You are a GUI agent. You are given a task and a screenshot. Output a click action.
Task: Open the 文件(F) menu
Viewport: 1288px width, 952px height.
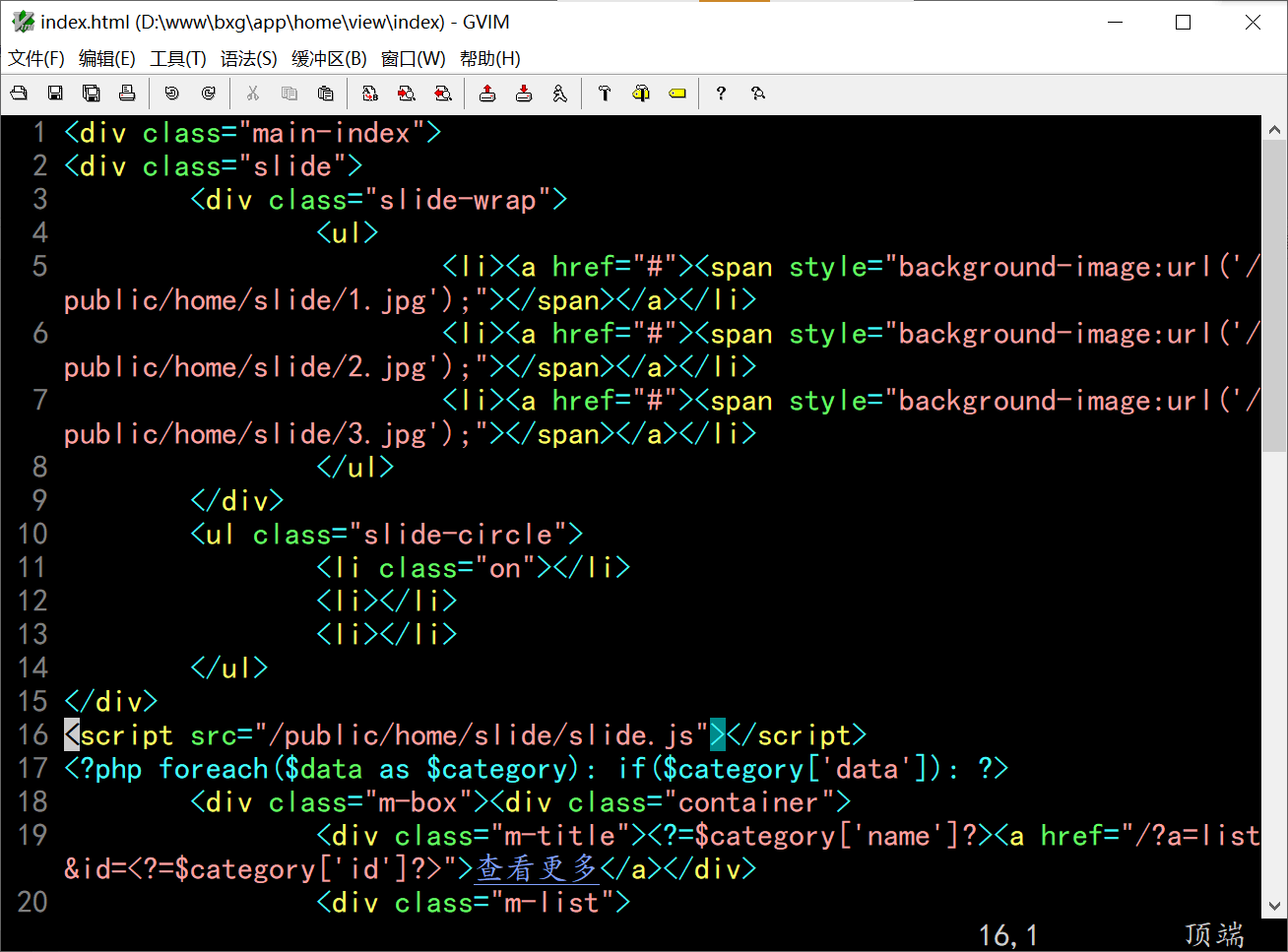(x=36, y=59)
